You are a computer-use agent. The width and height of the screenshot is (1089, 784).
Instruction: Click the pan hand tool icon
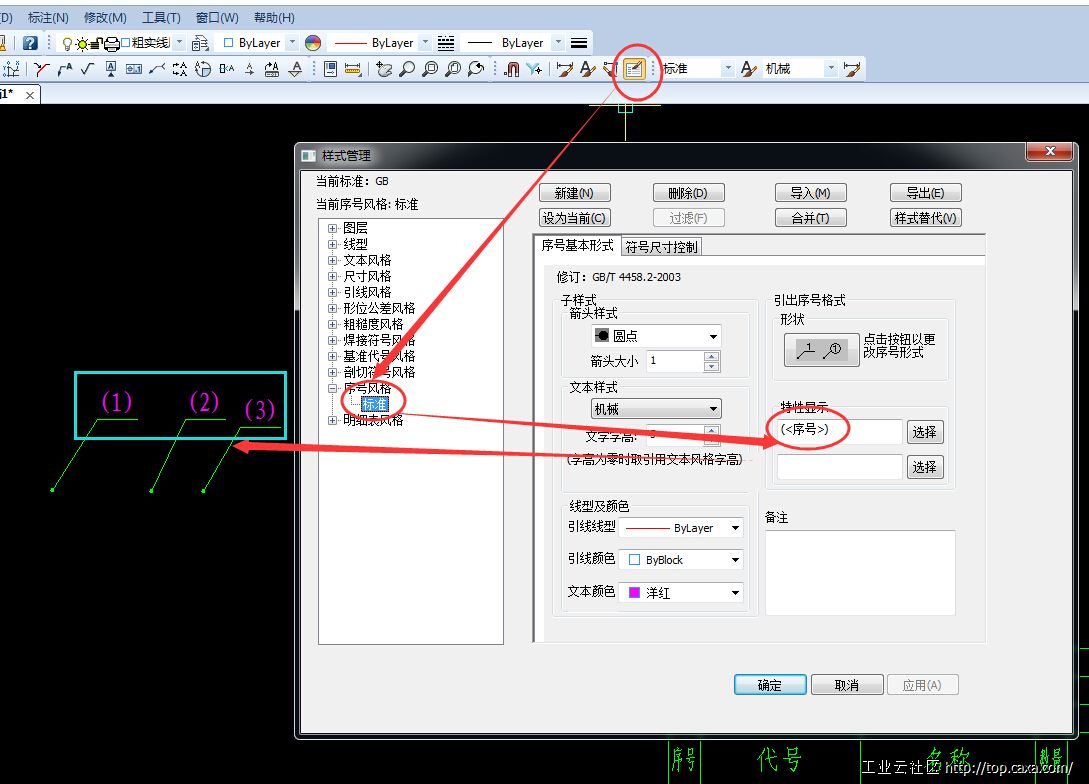click(384, 69)
